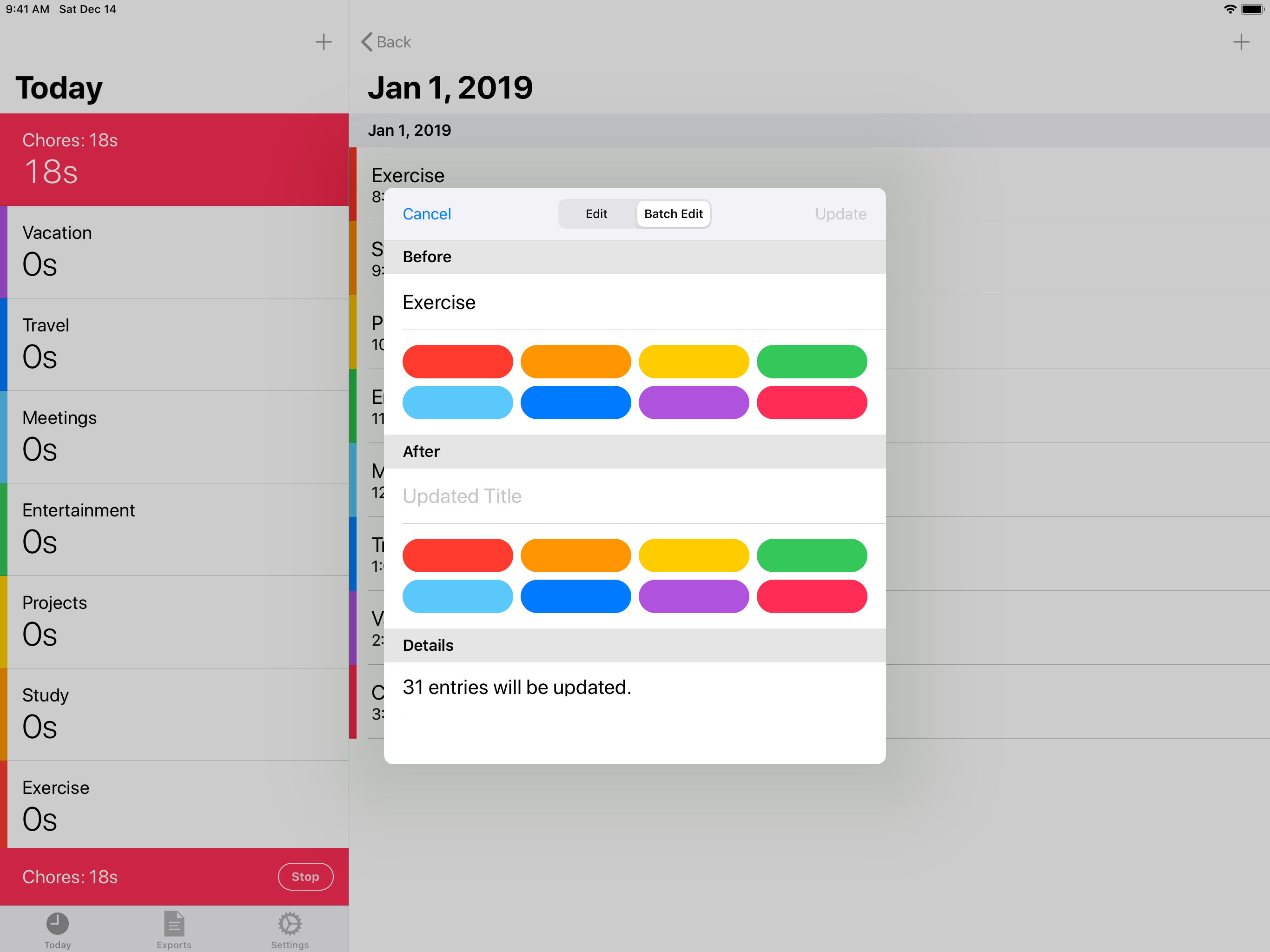Image resolution: width=1270 pixels, height=952 pixels.
Task: Tap the Wi-Fi status icon
Action: coord(1230,9)
